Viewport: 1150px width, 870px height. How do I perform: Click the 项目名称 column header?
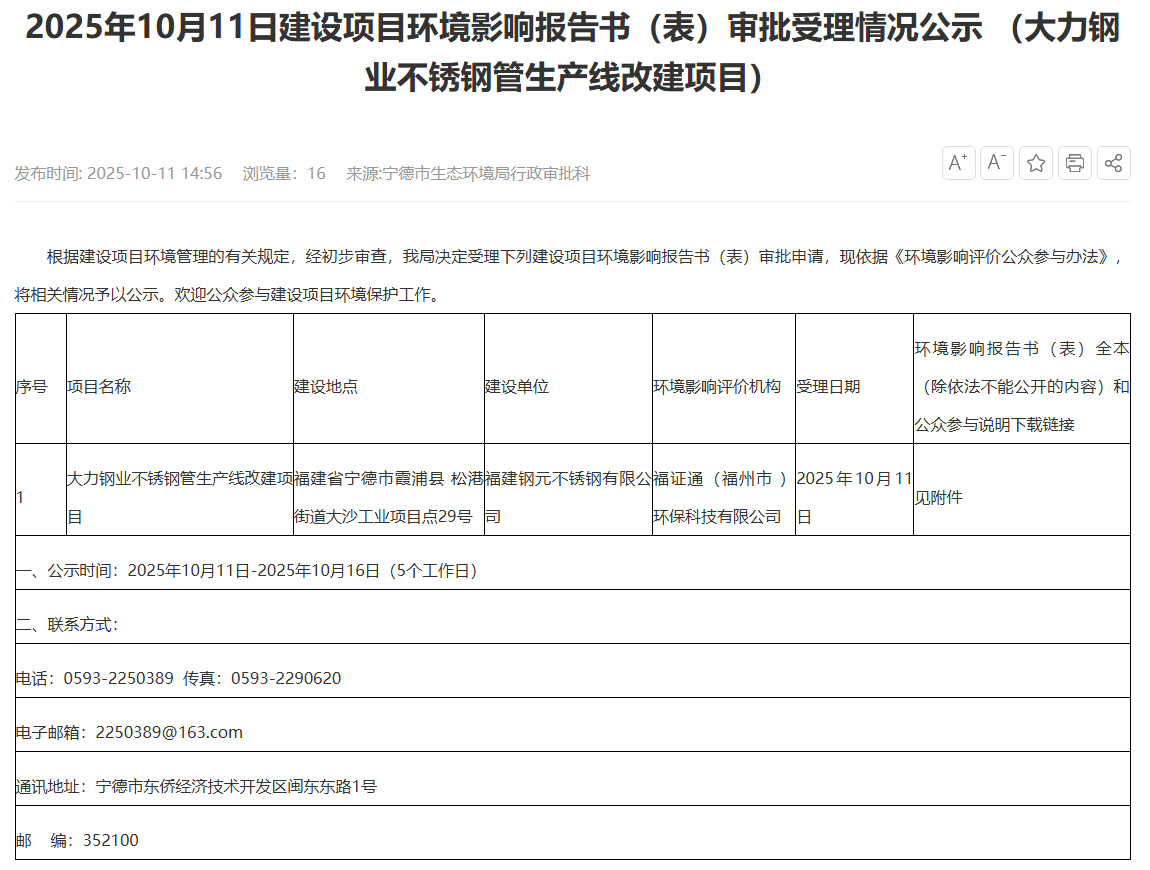(x=99, y=387)
